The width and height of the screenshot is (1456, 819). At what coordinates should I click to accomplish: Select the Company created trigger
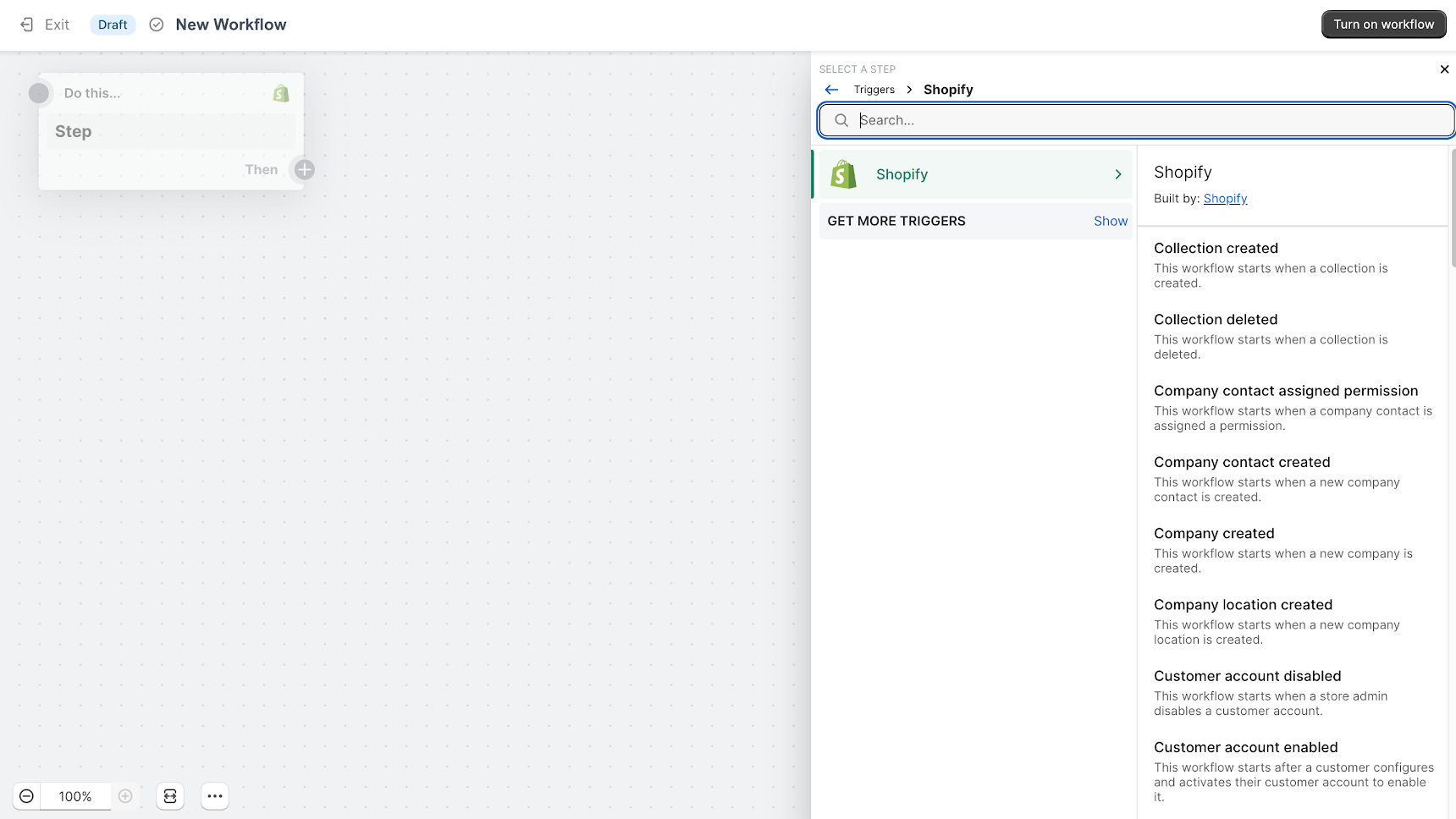click(x=1292, y=550)
